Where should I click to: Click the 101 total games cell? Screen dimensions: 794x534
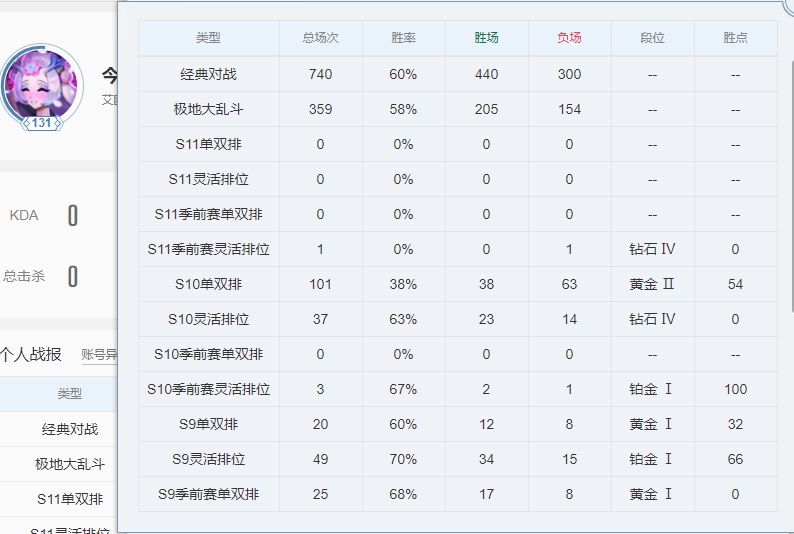(321, 284)
